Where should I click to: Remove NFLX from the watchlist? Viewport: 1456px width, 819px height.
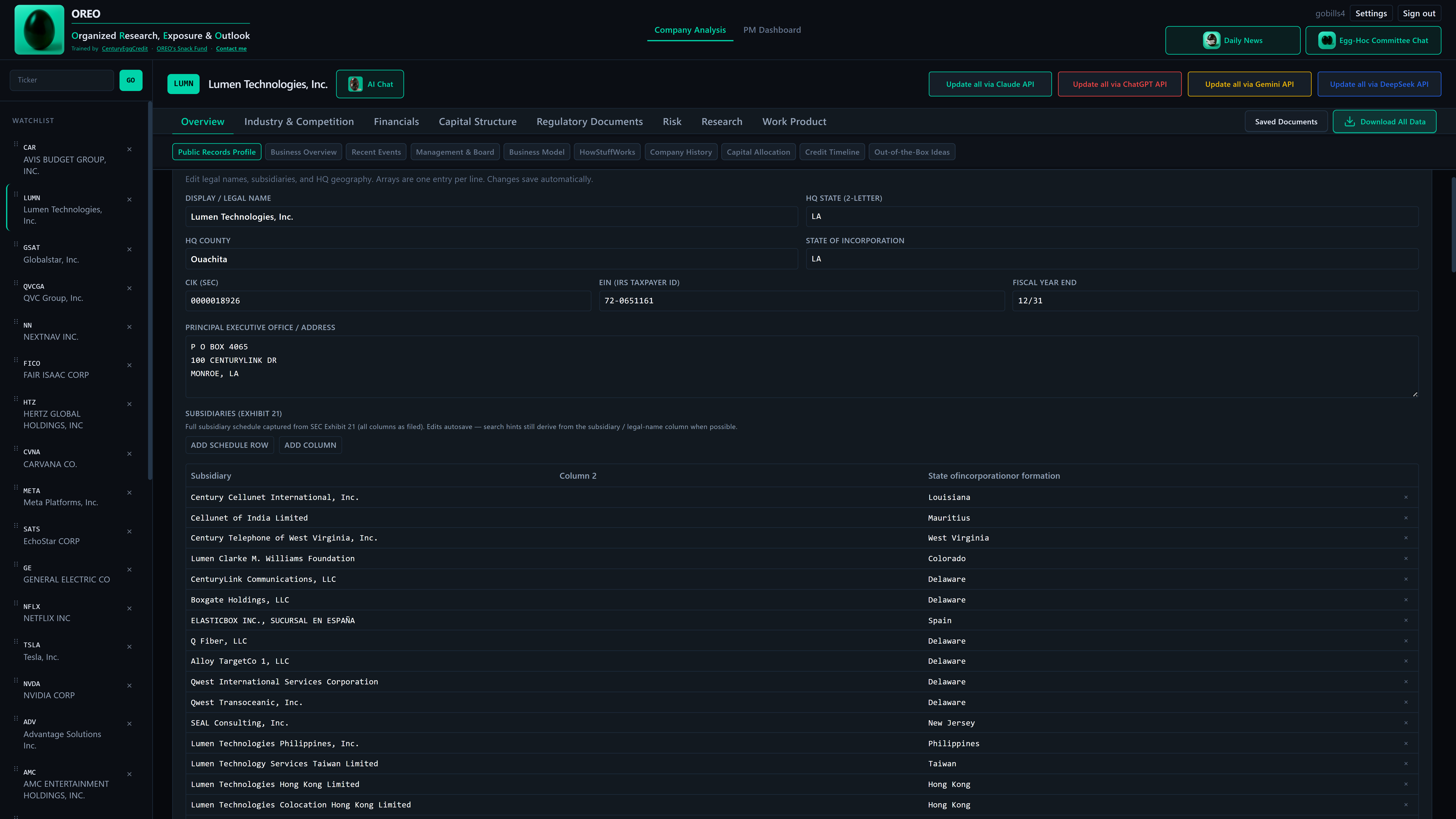click(129, 609)
